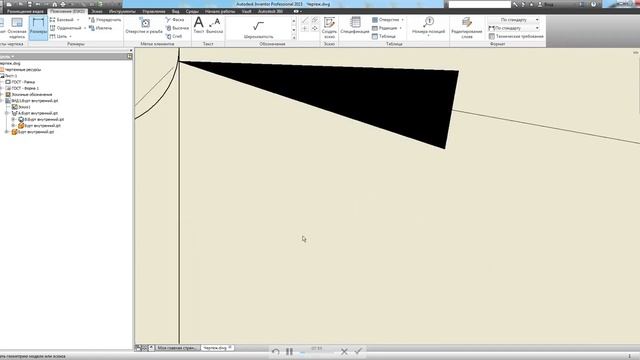Select Эскиз1 in browser tree

[24, 107]
